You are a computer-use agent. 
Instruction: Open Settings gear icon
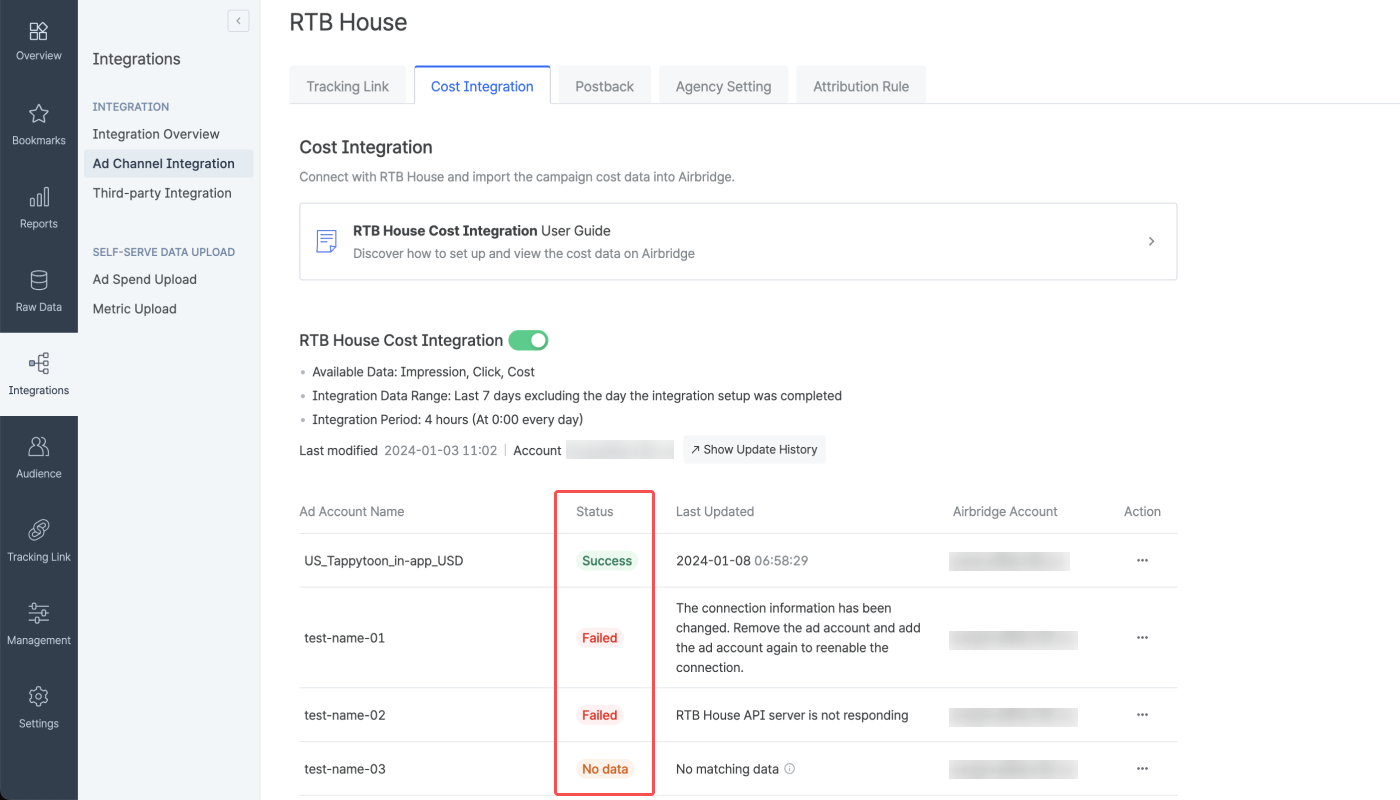coord(38,697)
